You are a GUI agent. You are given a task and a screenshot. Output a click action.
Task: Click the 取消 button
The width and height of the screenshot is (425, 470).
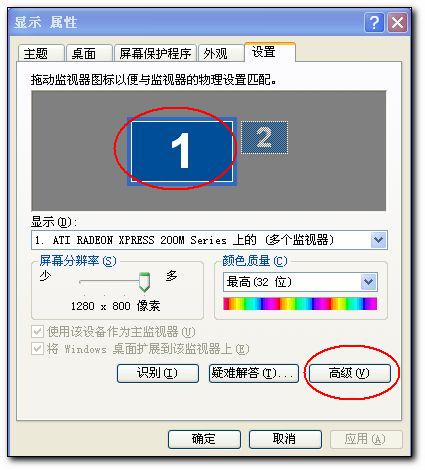point(285,439)
